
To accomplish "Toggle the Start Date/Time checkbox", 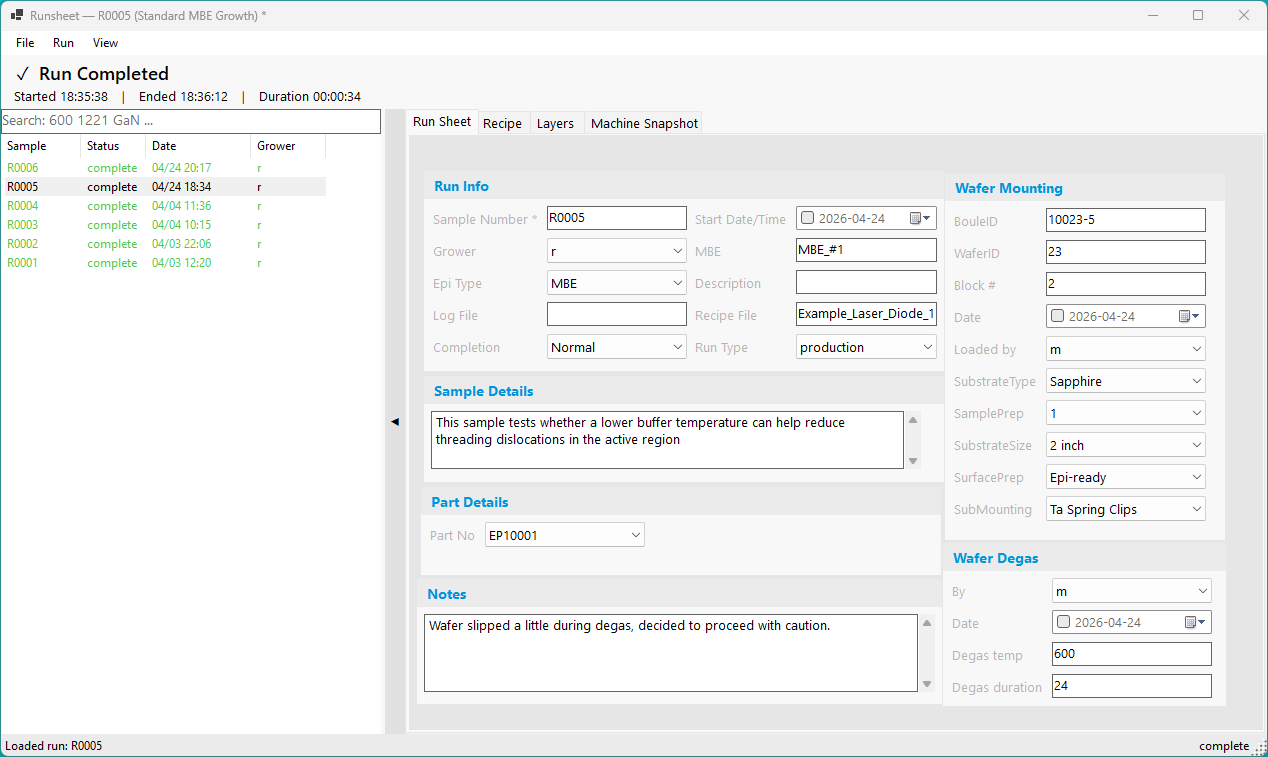I will (807, 218).
